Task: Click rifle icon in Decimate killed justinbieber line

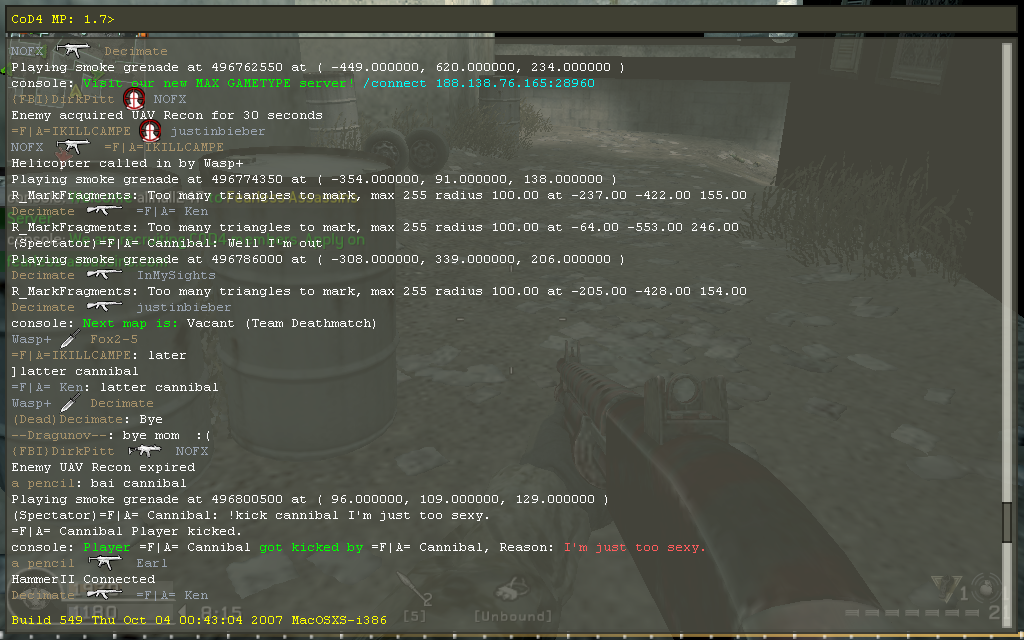Action: tap(104, 306)
